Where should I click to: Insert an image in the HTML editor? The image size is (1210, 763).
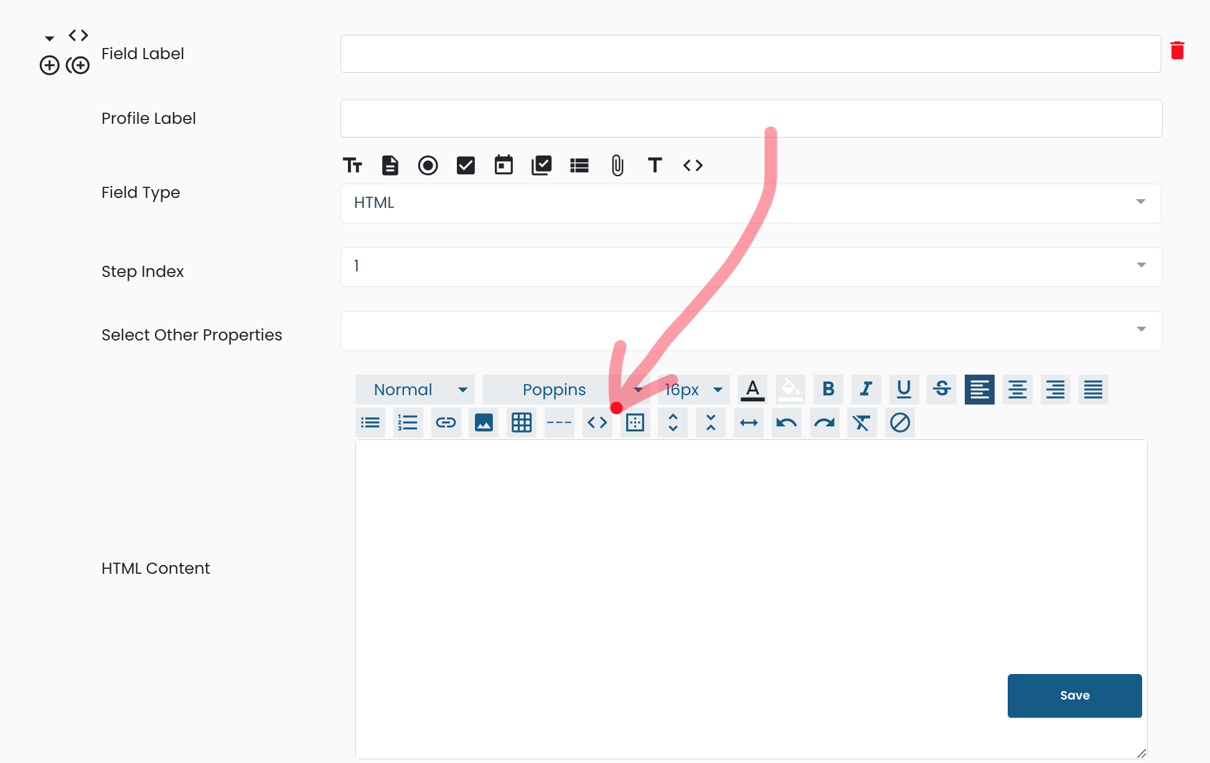(484, 422)
